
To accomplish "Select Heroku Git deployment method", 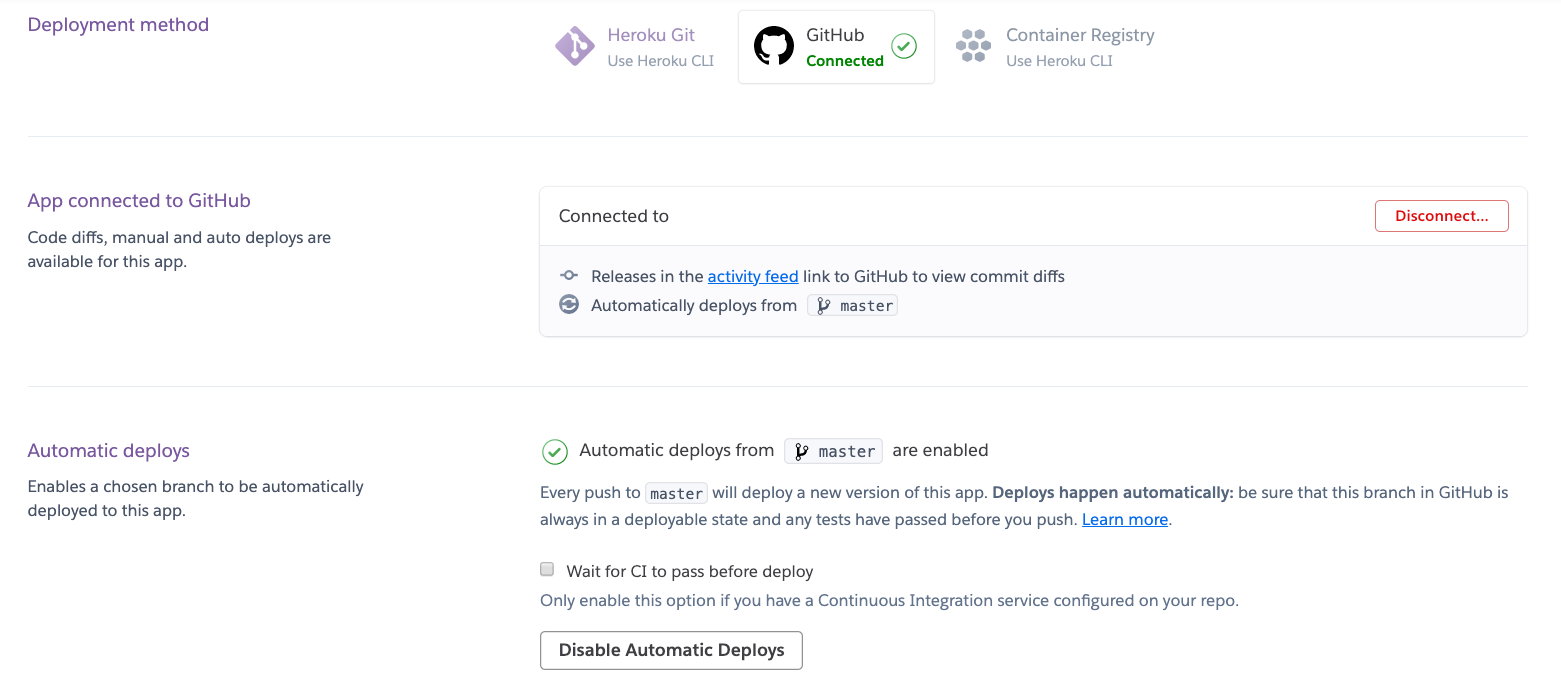I will tap(636, 47).
